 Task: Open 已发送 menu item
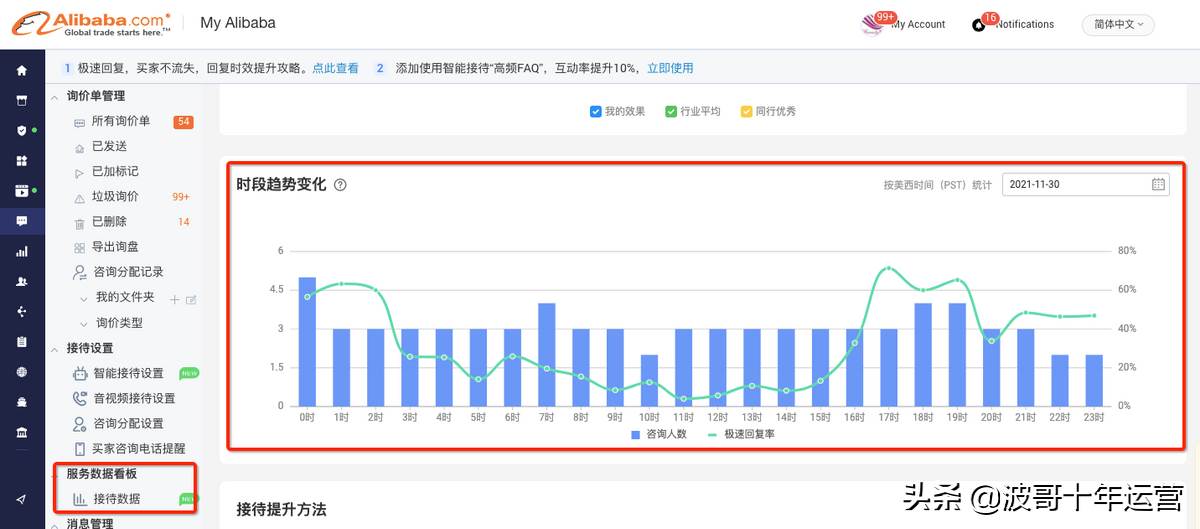tap(109, 146)
